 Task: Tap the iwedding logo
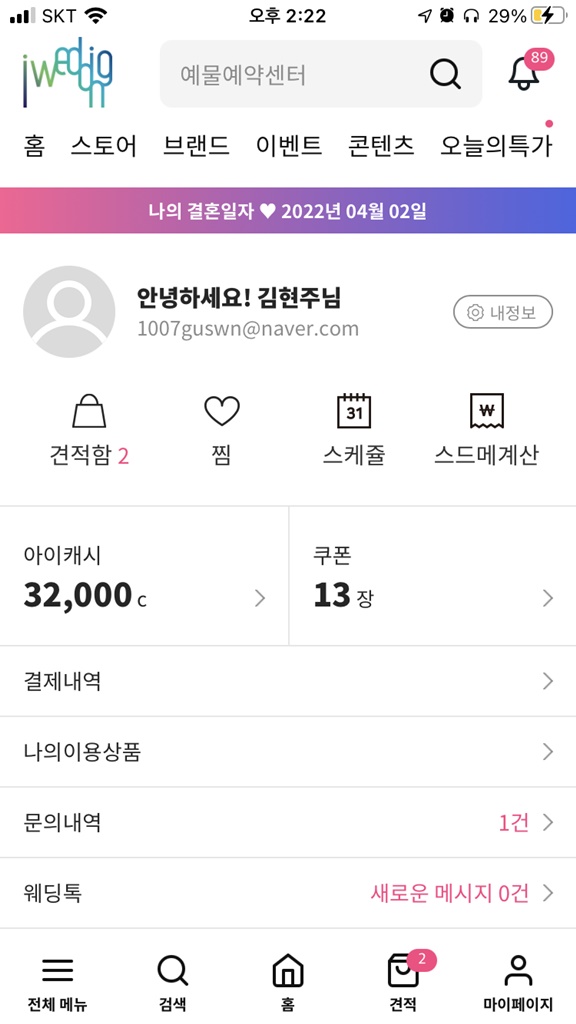pyautogui.click(x=67, y=72)
